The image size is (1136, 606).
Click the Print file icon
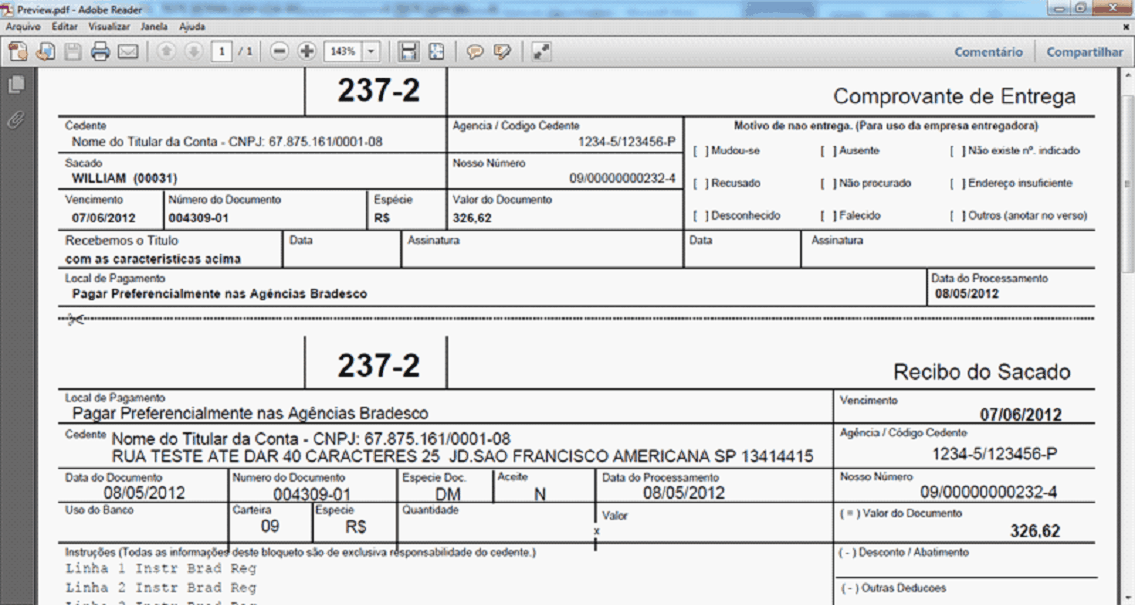pyautogui.click(x=100, y=51)
